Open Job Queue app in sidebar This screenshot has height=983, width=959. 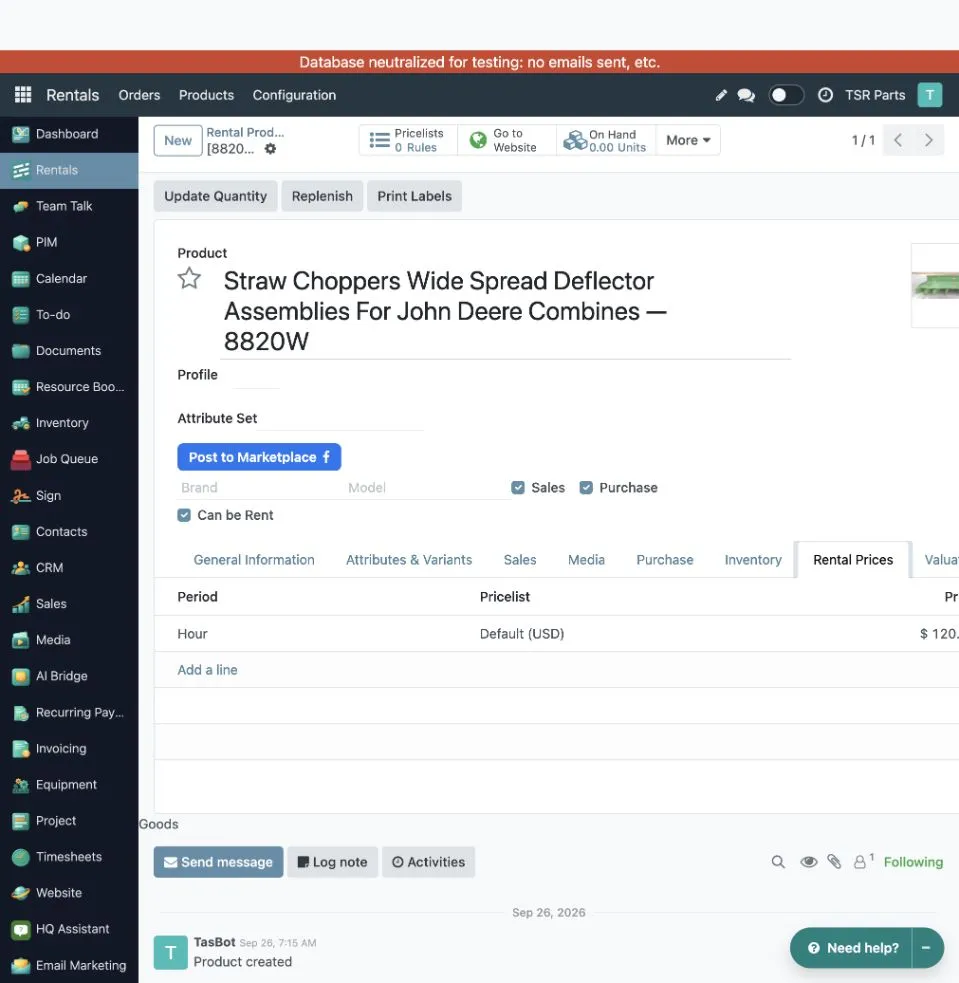click(69, 459)
